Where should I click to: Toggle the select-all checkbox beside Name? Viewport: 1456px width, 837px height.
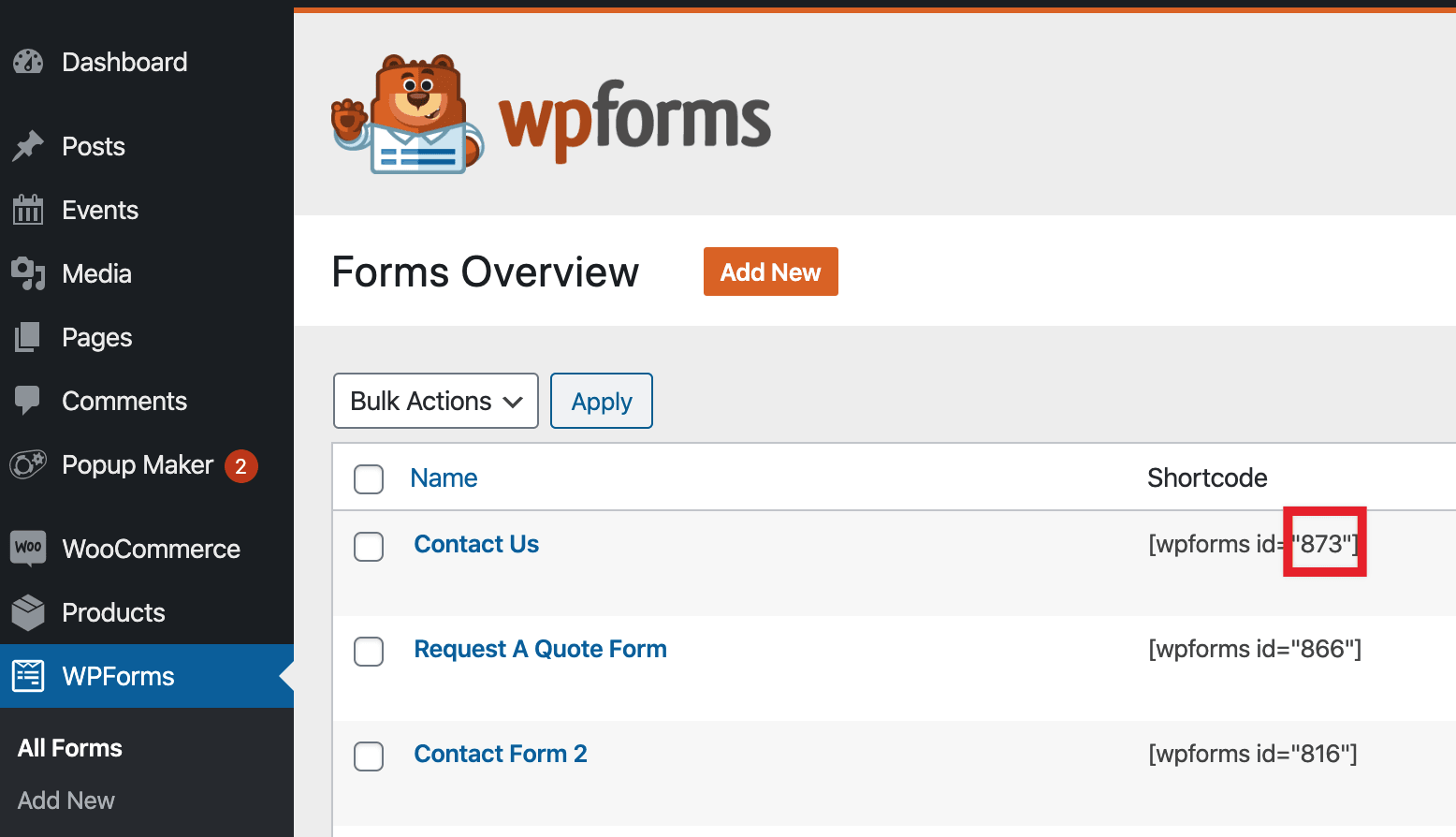[x=369, y=479]
